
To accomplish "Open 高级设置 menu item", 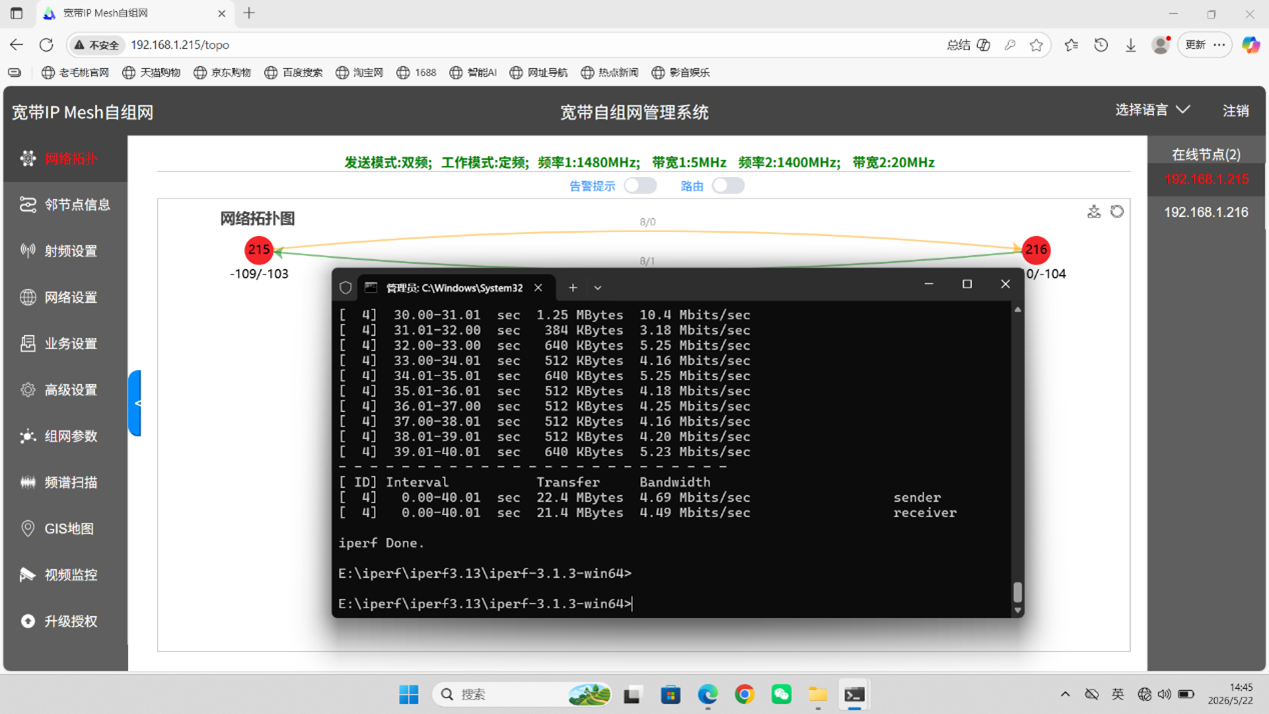I will click(x=65, y=389).
